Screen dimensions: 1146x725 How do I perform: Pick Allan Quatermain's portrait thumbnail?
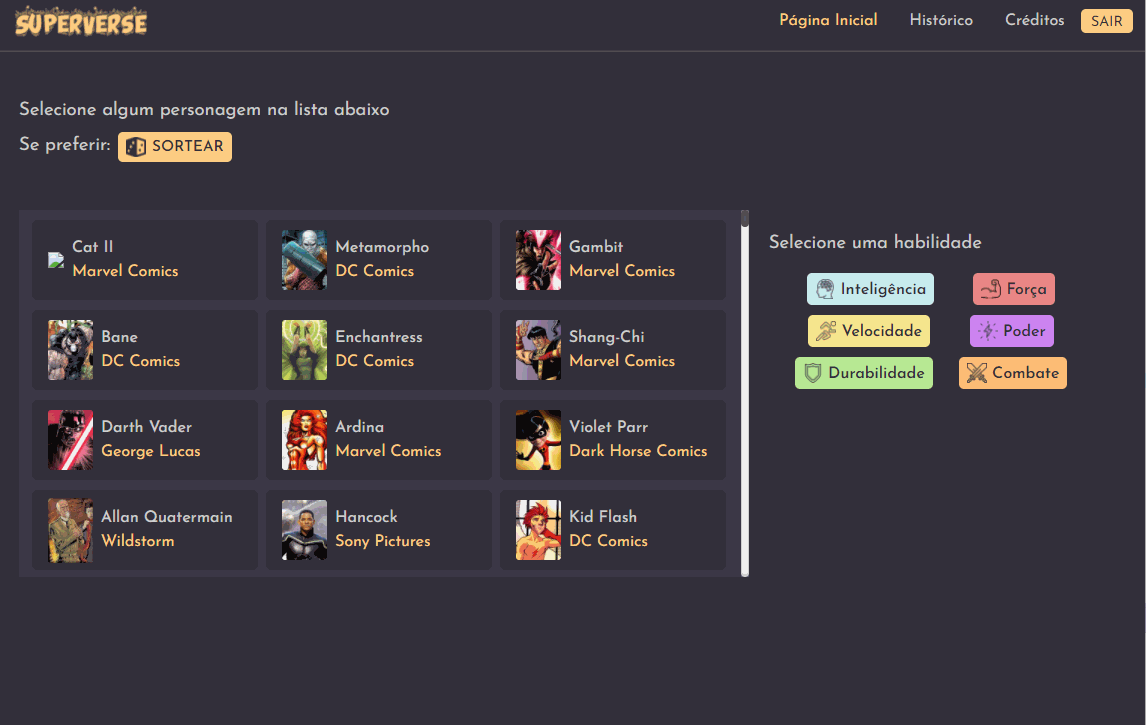point(70,531)
